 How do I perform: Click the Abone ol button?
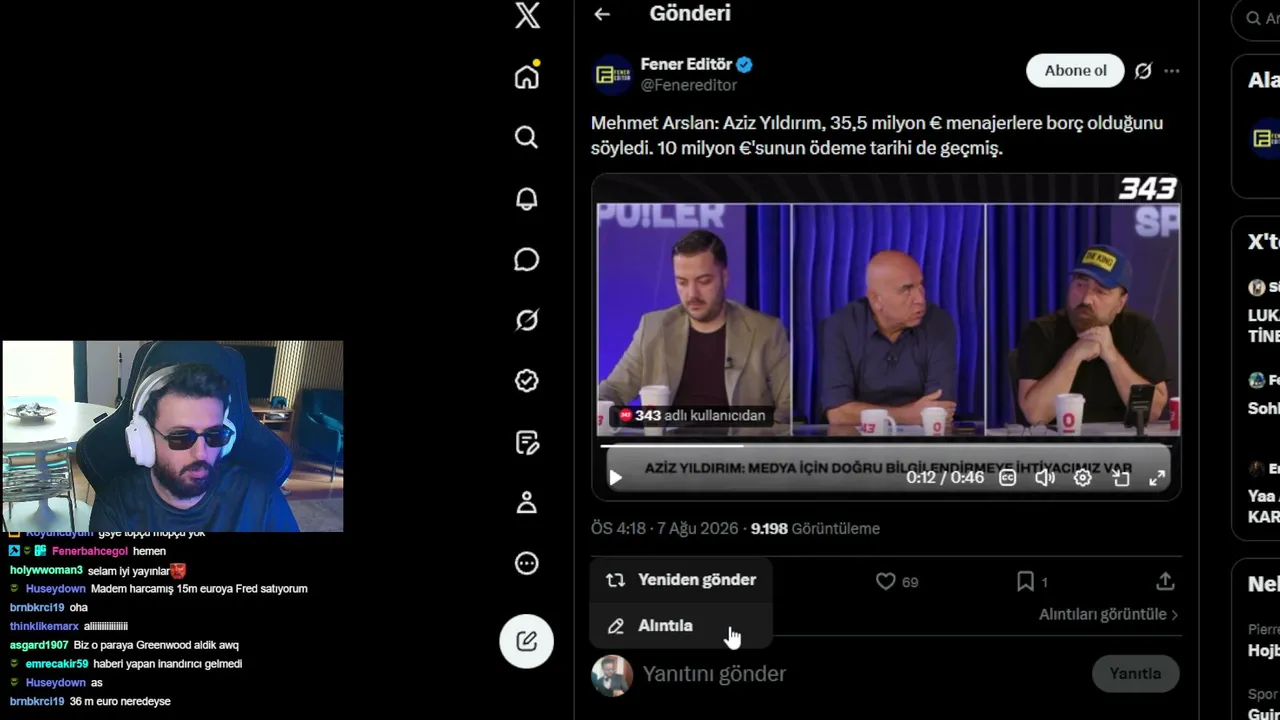pos(1075,71)
